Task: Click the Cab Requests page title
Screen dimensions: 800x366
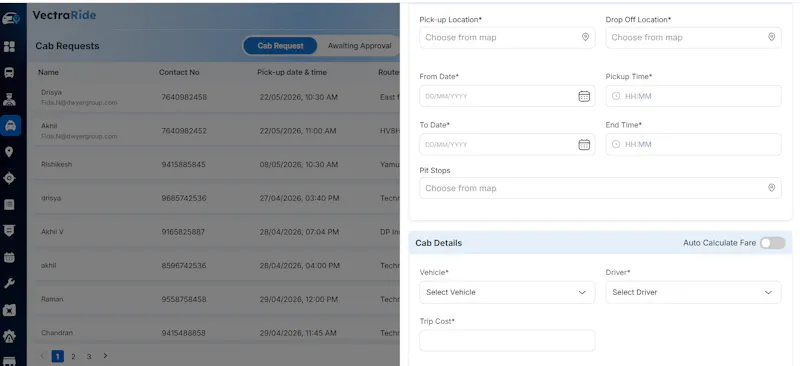Action: click(x=67, y=46)
